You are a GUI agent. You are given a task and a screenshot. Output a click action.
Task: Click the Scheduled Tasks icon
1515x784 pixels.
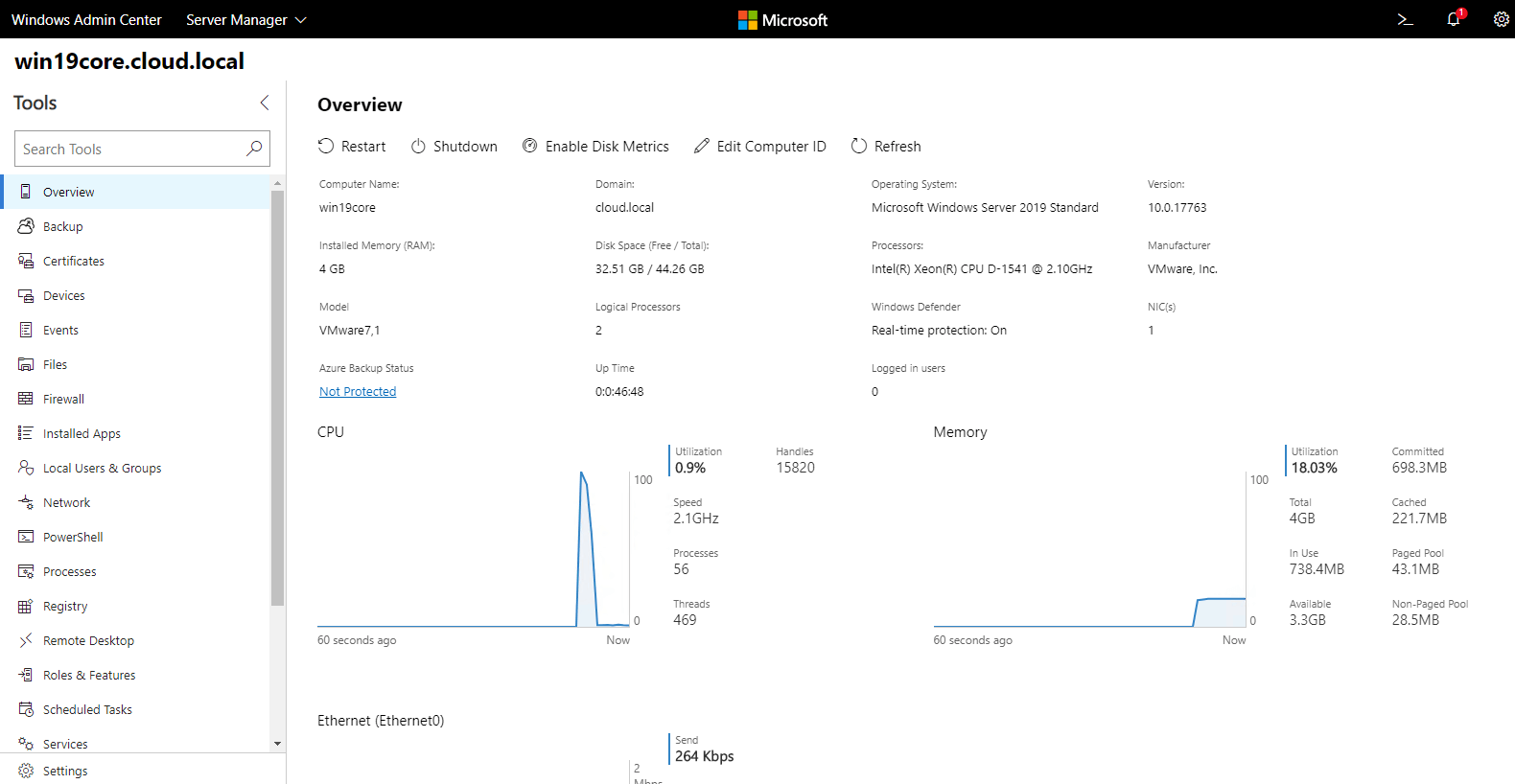pyautogui.click(x=26, y=709)
